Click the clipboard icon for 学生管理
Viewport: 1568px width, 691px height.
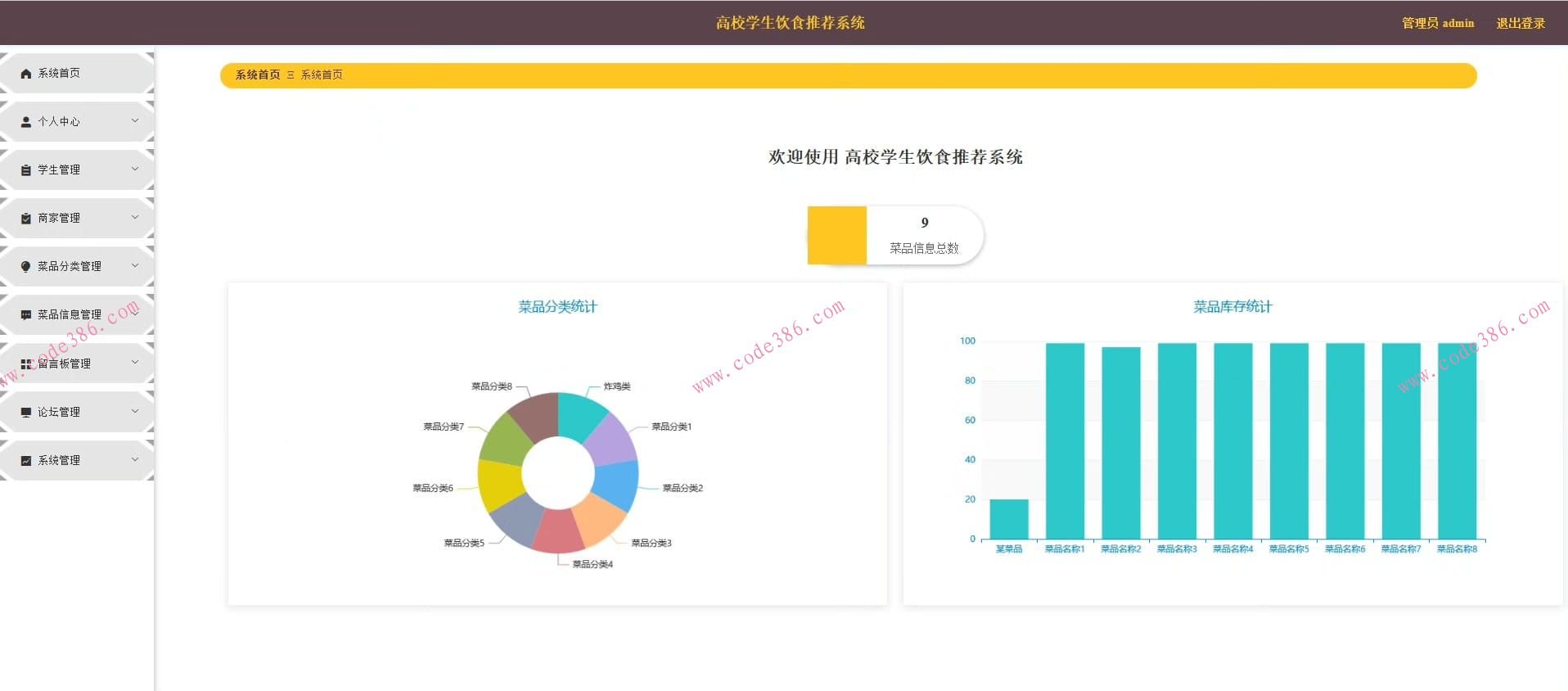[x=26, y=170]
